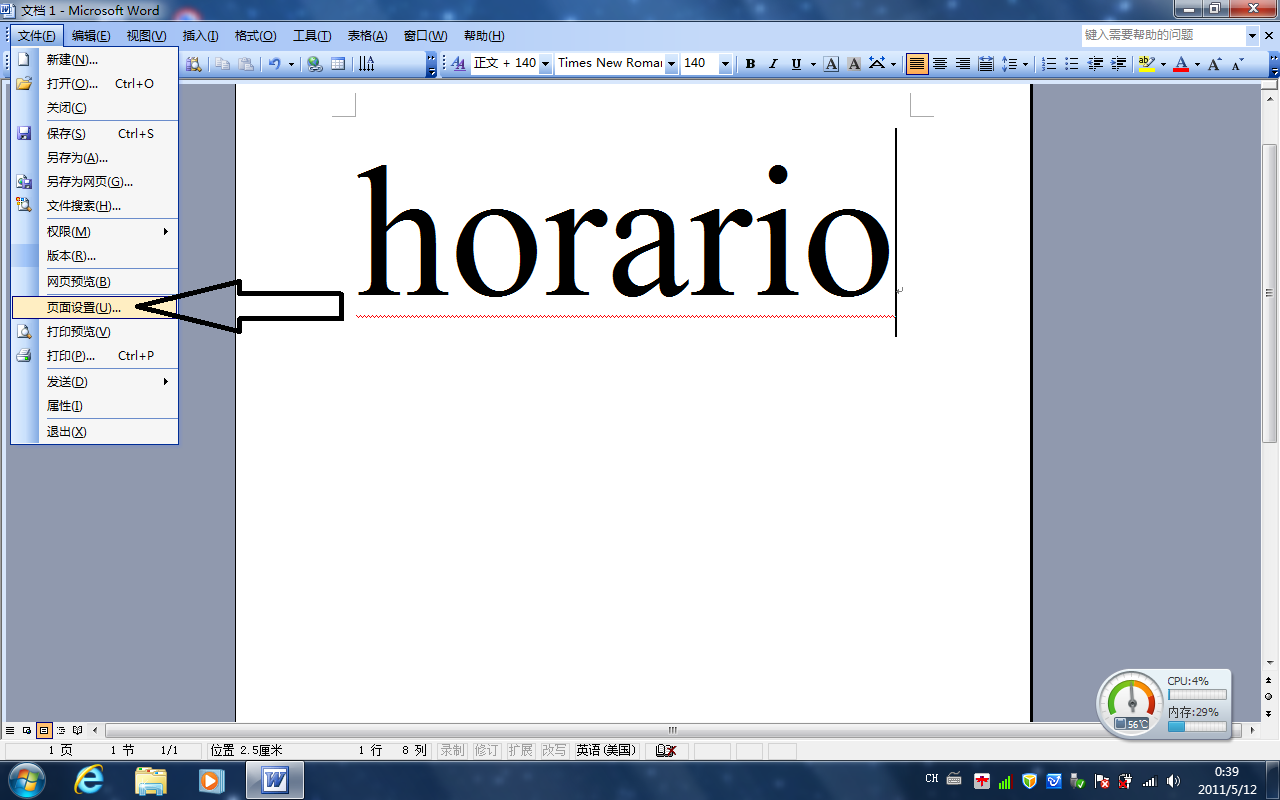
Task: Toggle left text alignment button
Action: pos(917,64)
